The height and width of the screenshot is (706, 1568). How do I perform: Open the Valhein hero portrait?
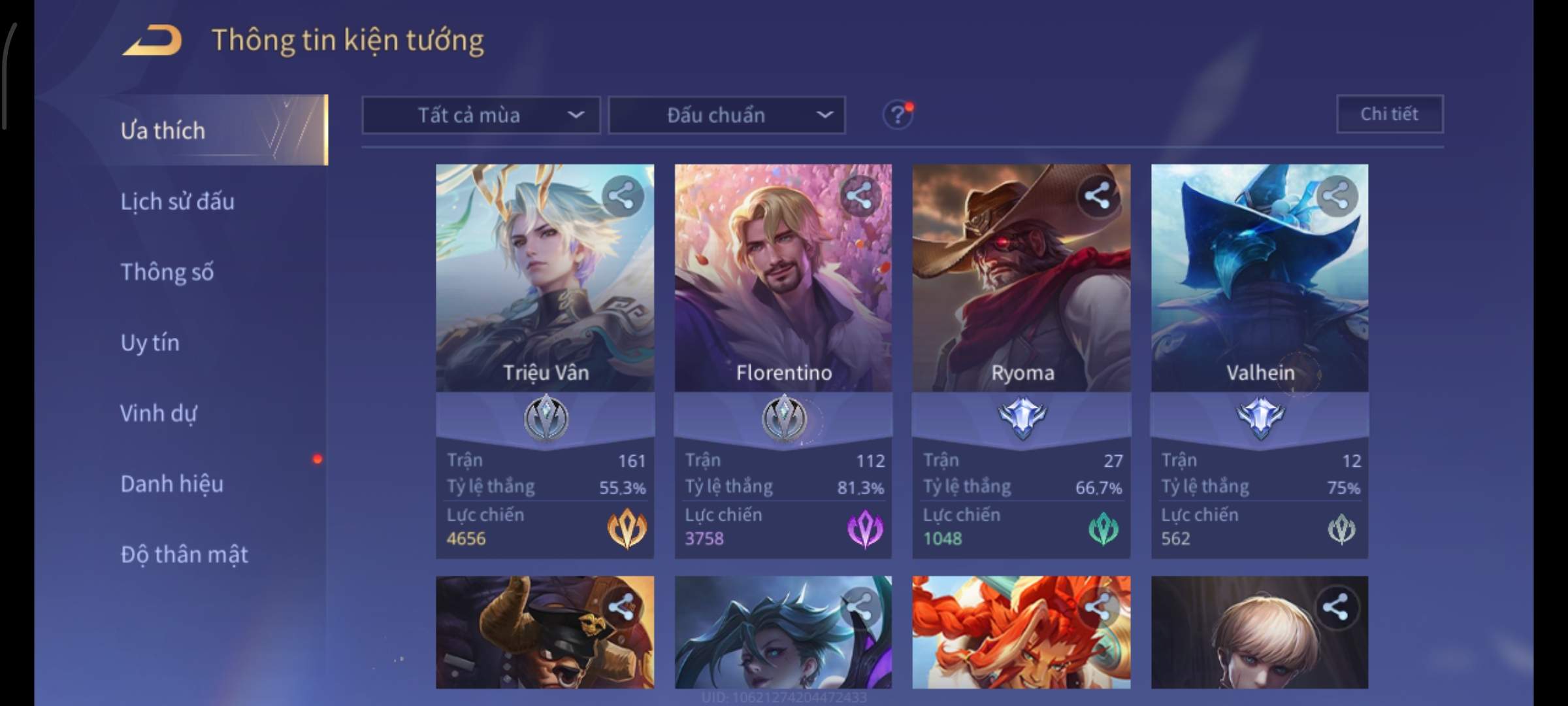pos(1260,278)
